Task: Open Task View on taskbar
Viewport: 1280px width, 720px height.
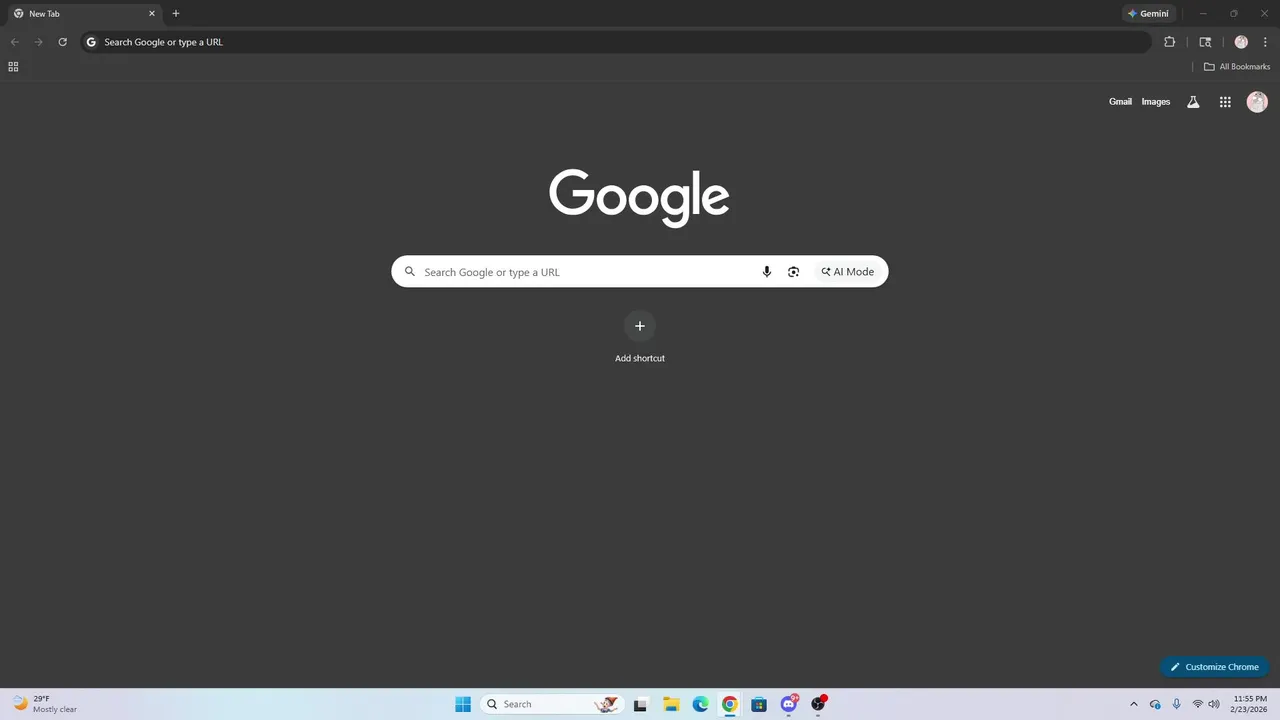Action: 640,704
